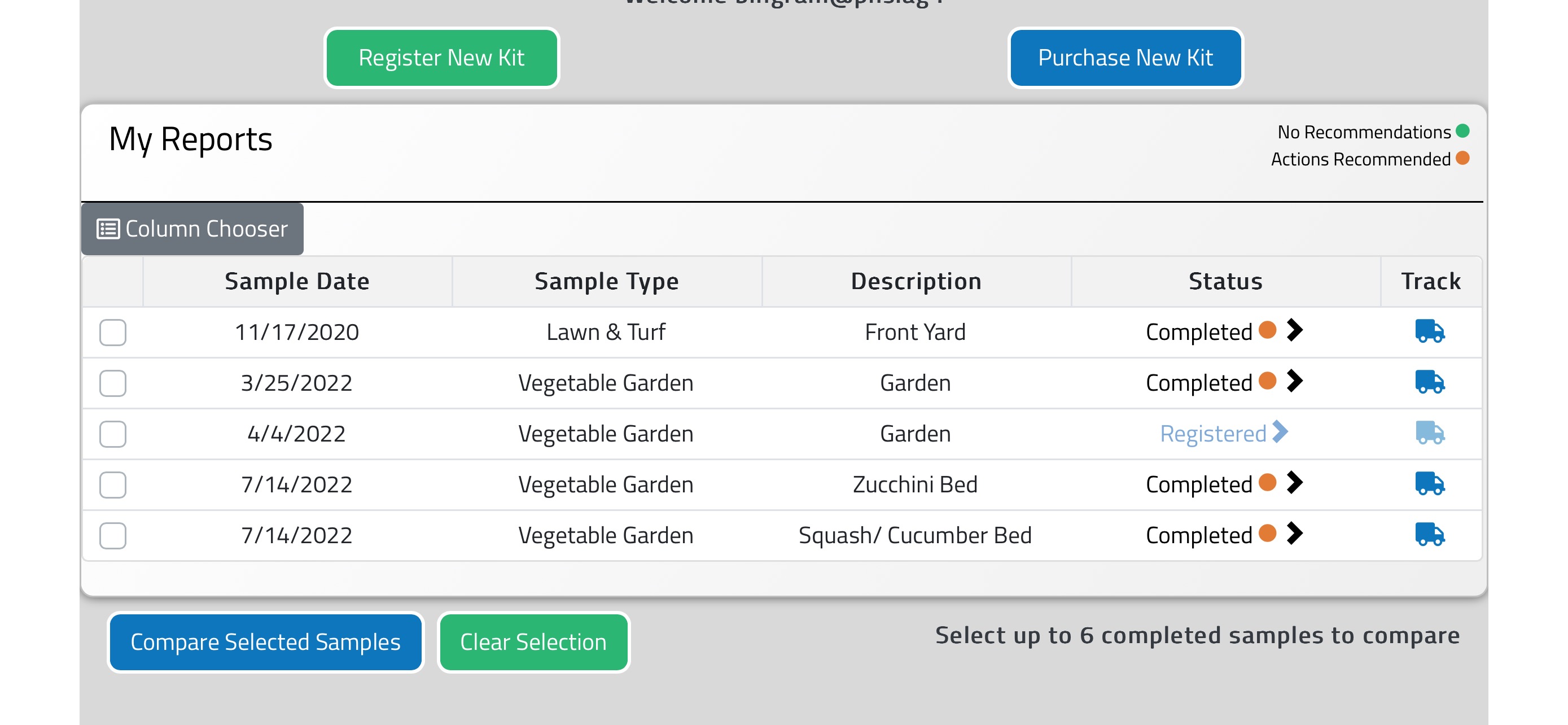The width and height of the screenshot is (1568, 725).
Task: Sort by the Sample Date column header
Action: coord(297,281)
